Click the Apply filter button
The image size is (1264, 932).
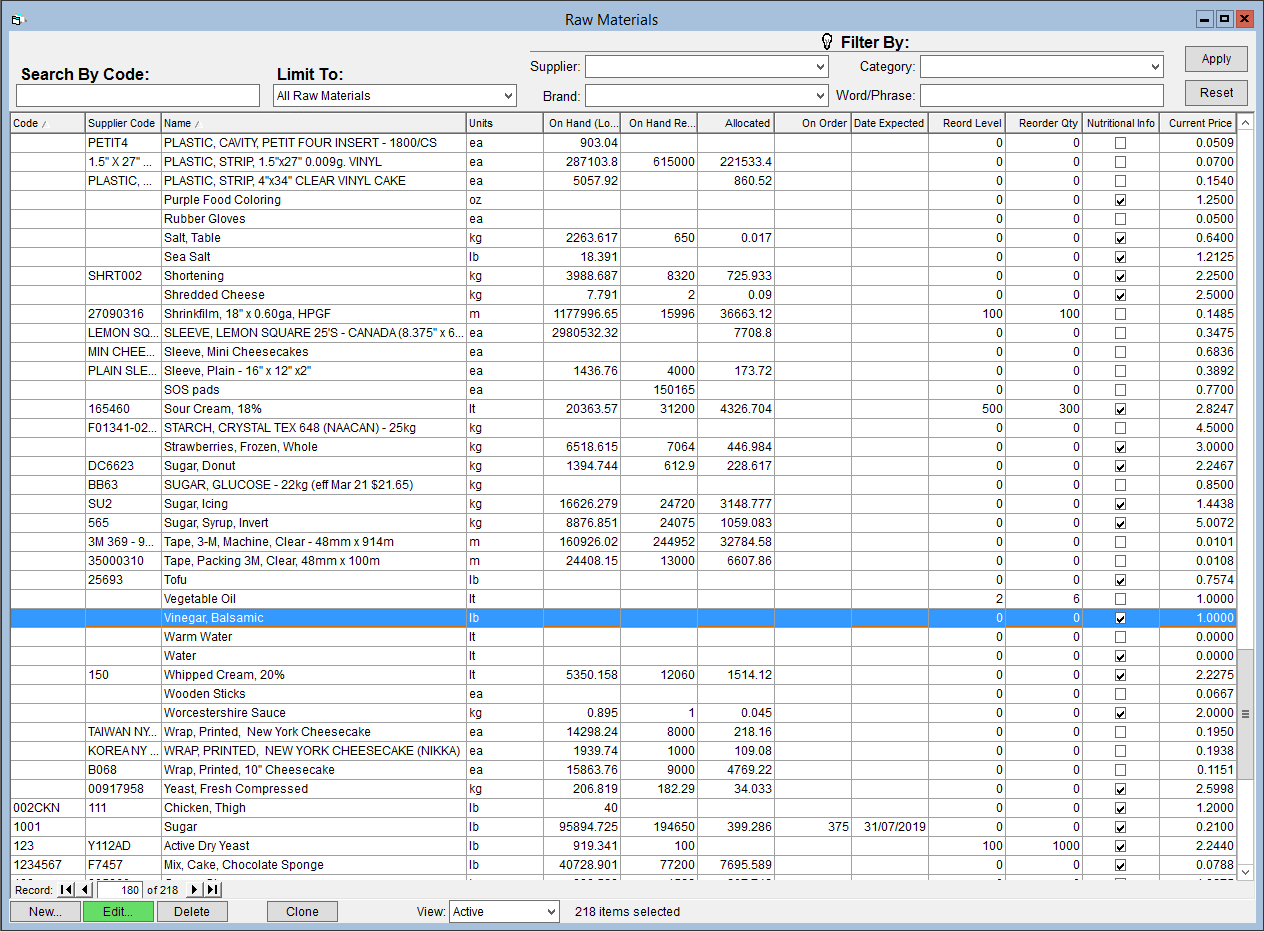tap(1216, 59)
